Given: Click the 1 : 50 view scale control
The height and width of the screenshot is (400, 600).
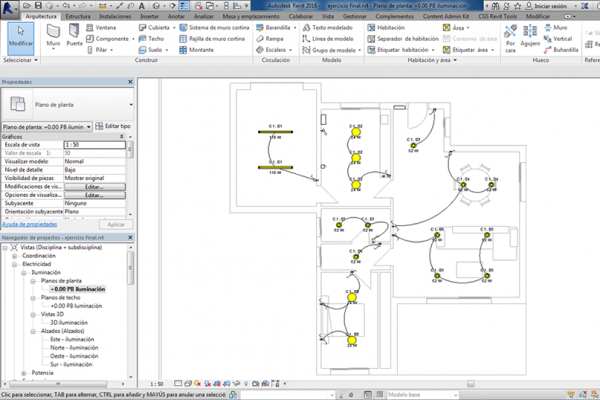Looking at the screenshot, I should click(156, 384).
